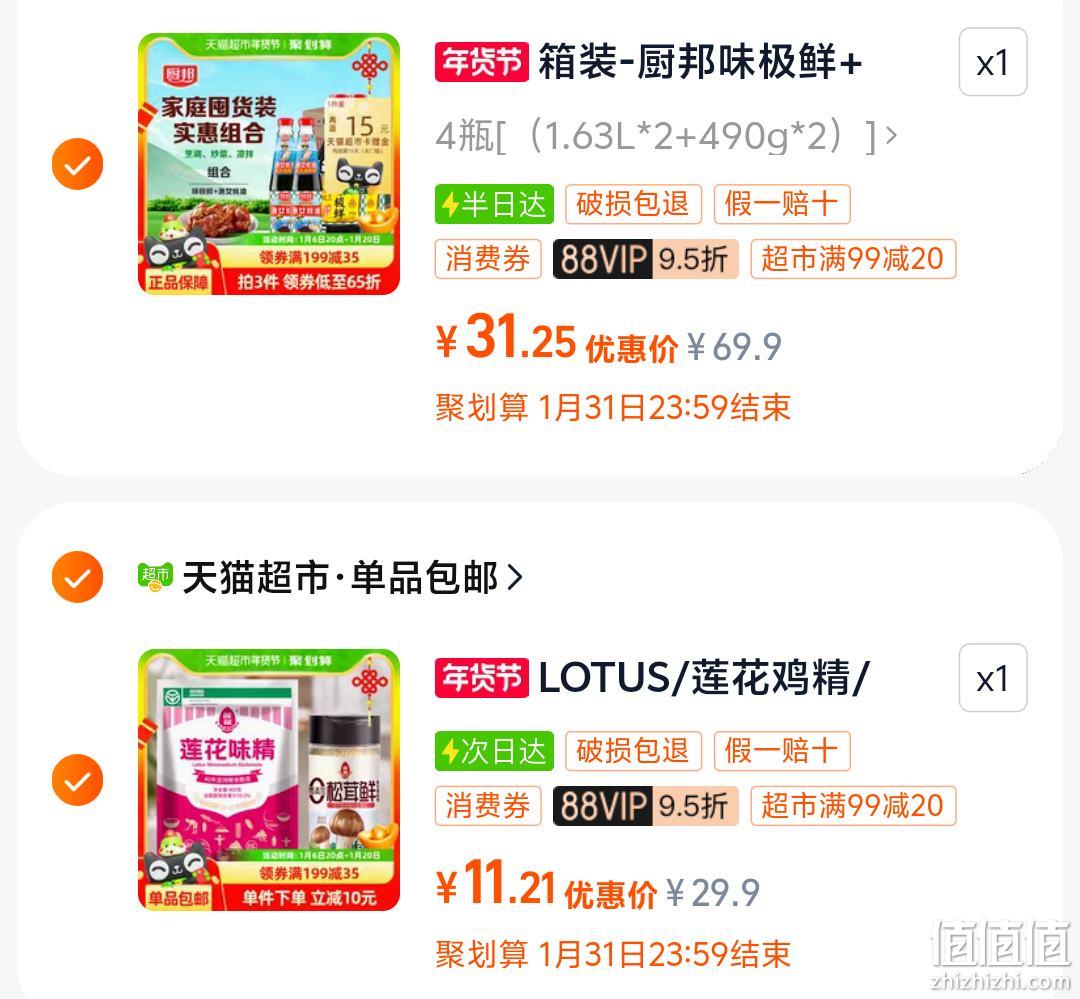Viewport: 1080px width, 999px height.
Task: Deselect the 莲花鸡精 item checkbox
Action: [77, 779]
